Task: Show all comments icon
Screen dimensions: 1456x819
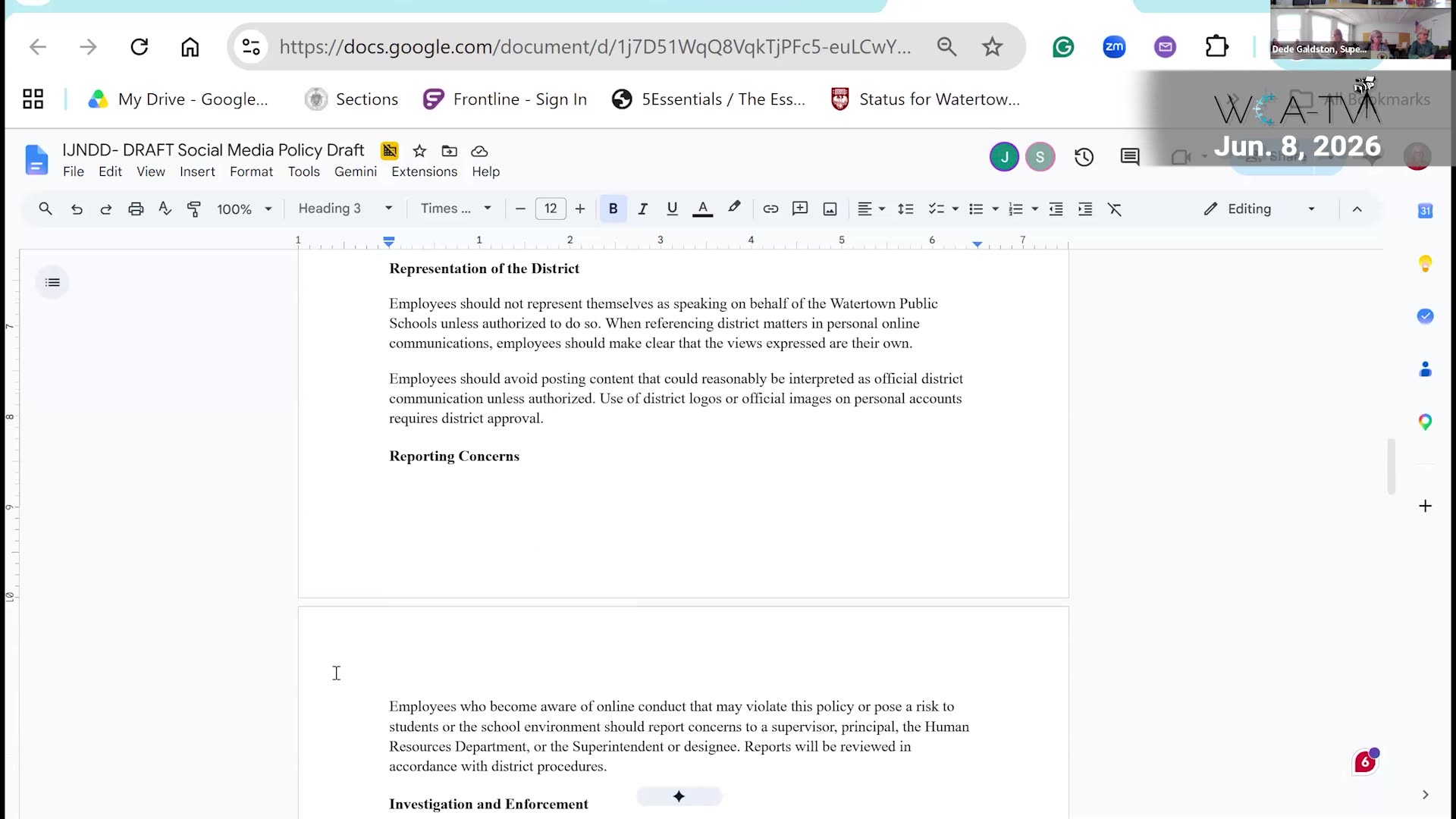Action: [x=1130, y=157]
